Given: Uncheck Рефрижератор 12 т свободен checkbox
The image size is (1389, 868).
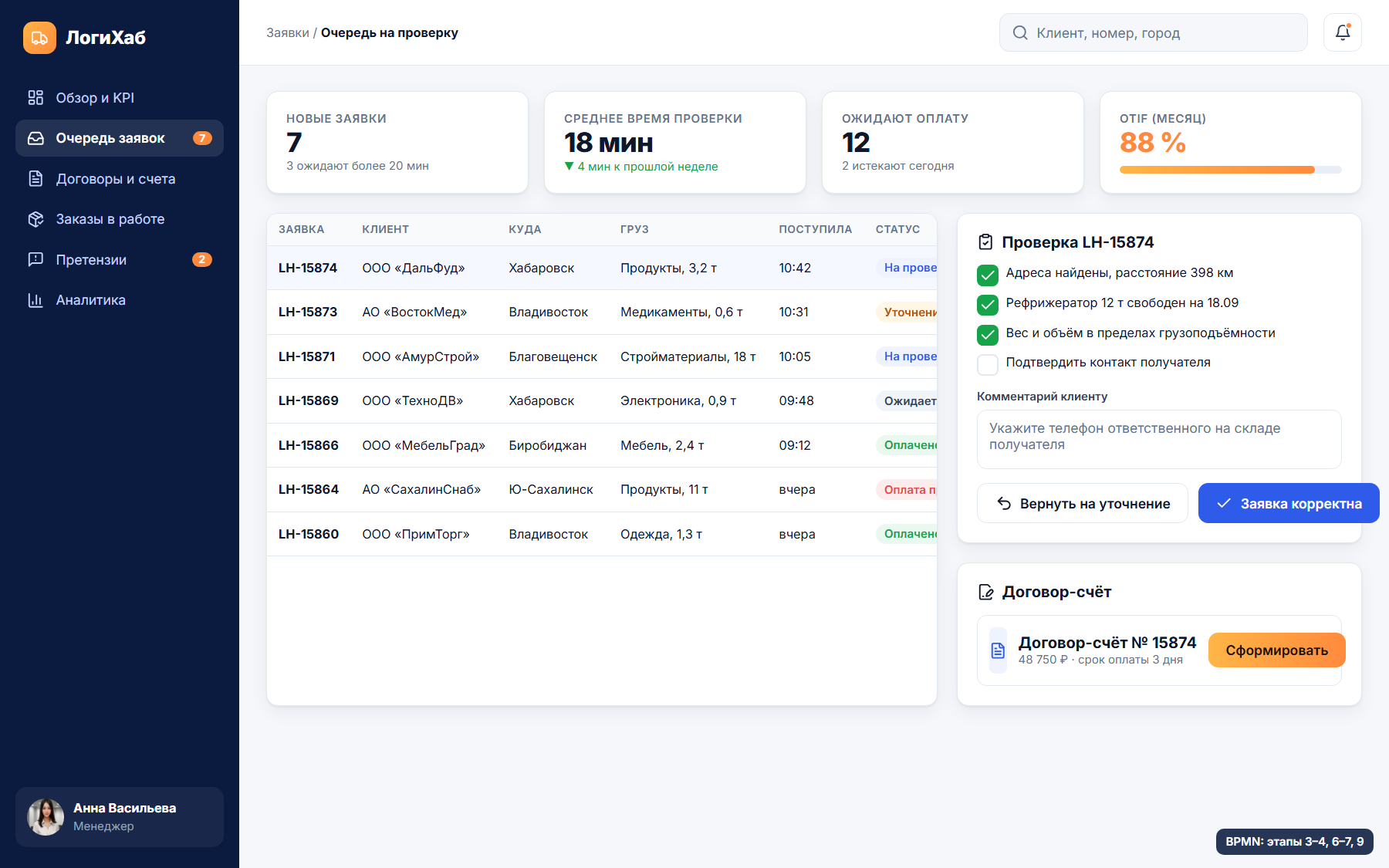Looking at the screenshot, I should (x=988, y=305).
